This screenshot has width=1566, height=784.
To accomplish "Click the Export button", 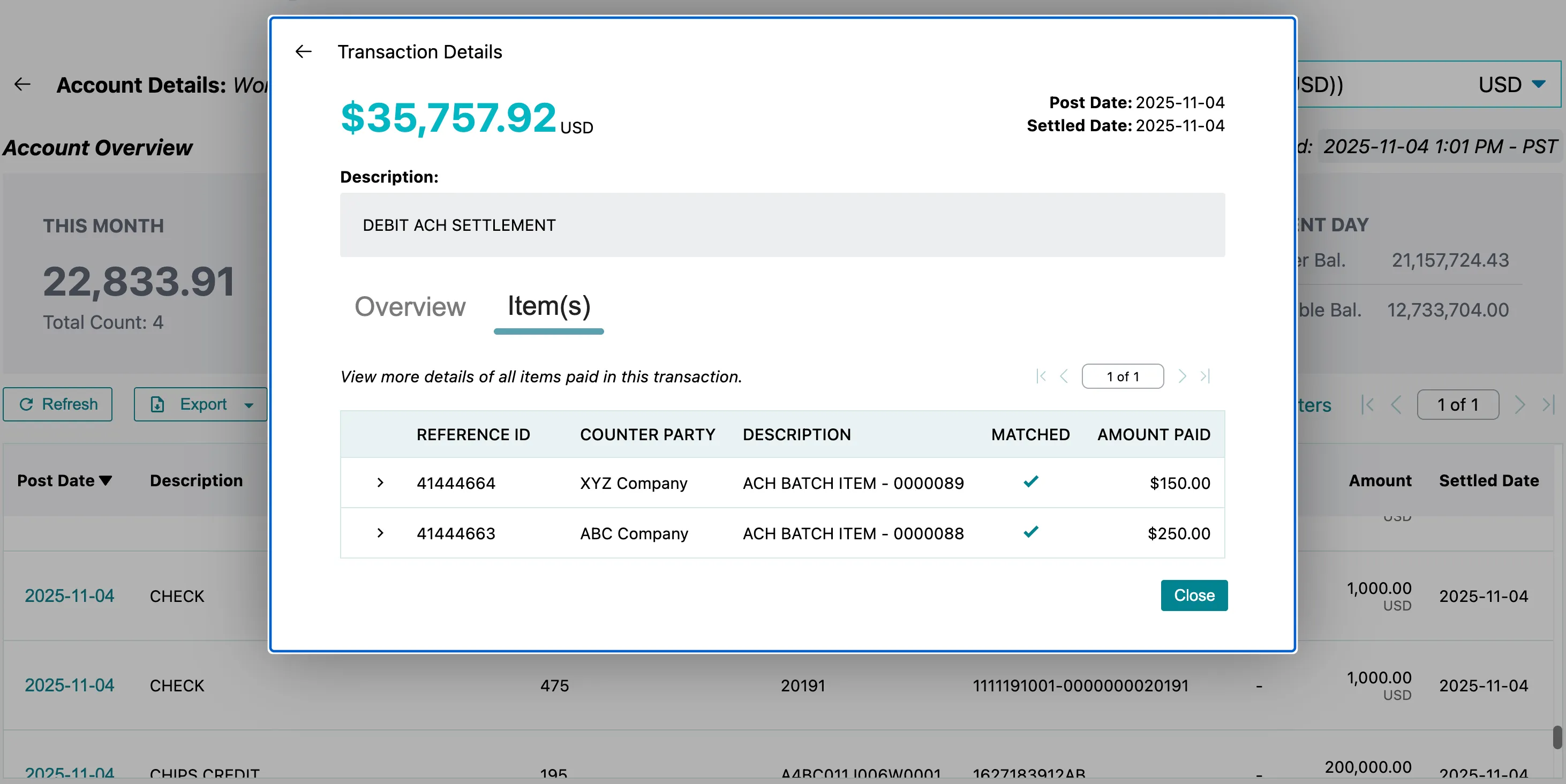I will 201,404.
